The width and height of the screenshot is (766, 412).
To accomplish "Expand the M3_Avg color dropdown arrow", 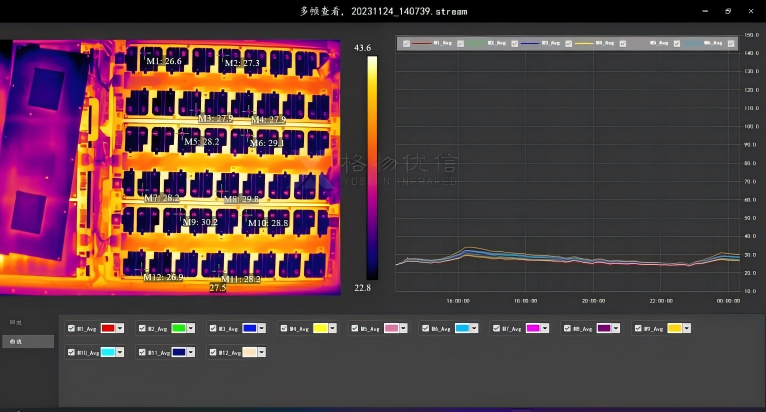I will click(262, 328).
